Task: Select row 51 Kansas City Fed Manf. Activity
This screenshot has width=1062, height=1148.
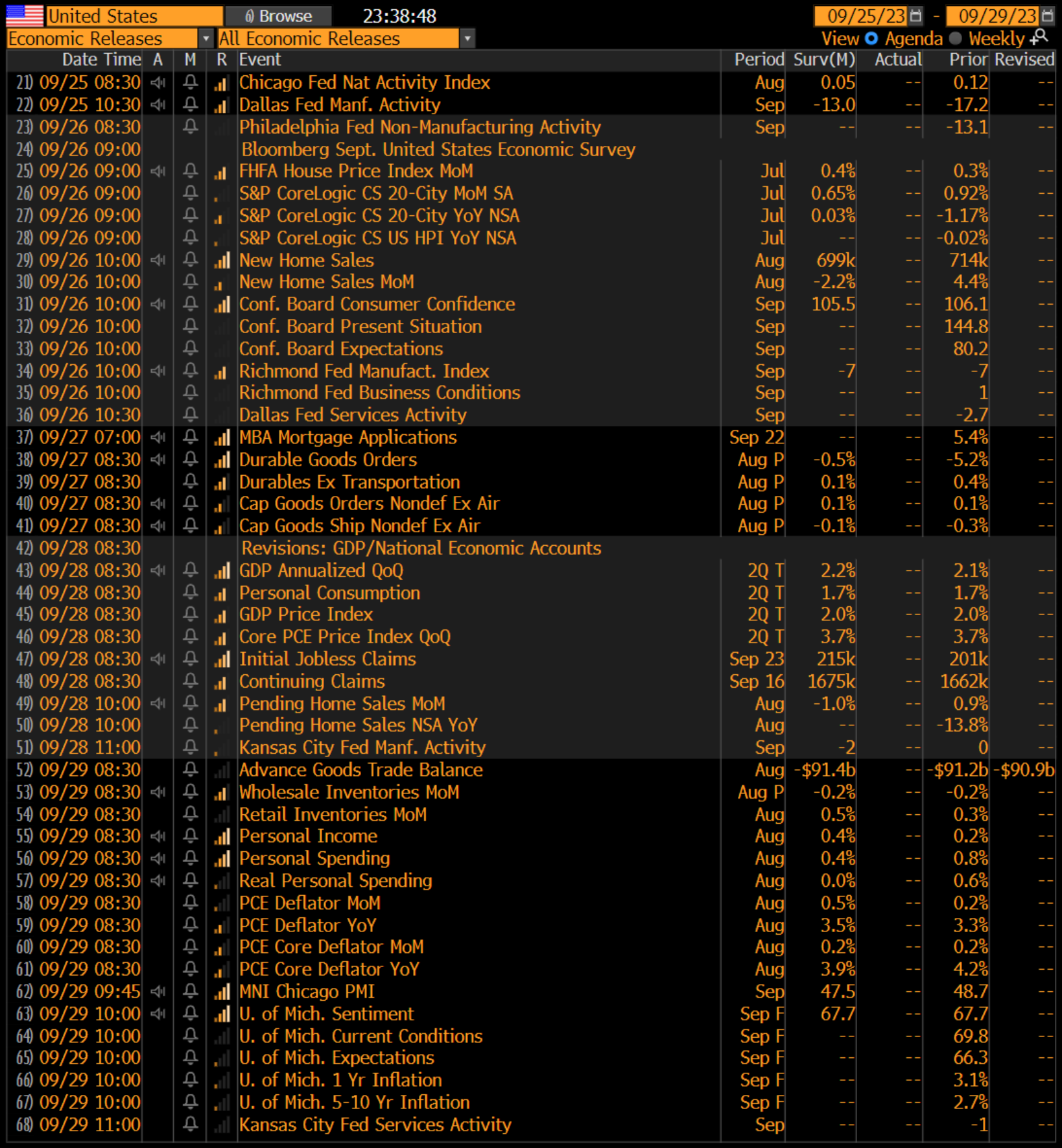Action: [530, 747]
